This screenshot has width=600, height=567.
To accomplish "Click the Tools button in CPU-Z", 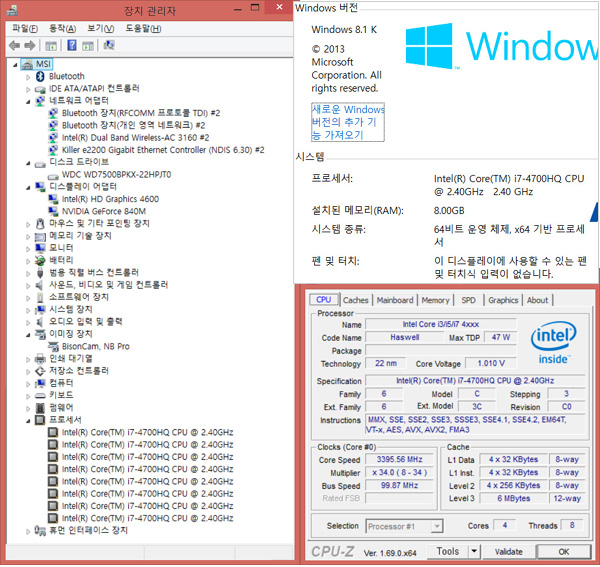I will pos(448,551).
